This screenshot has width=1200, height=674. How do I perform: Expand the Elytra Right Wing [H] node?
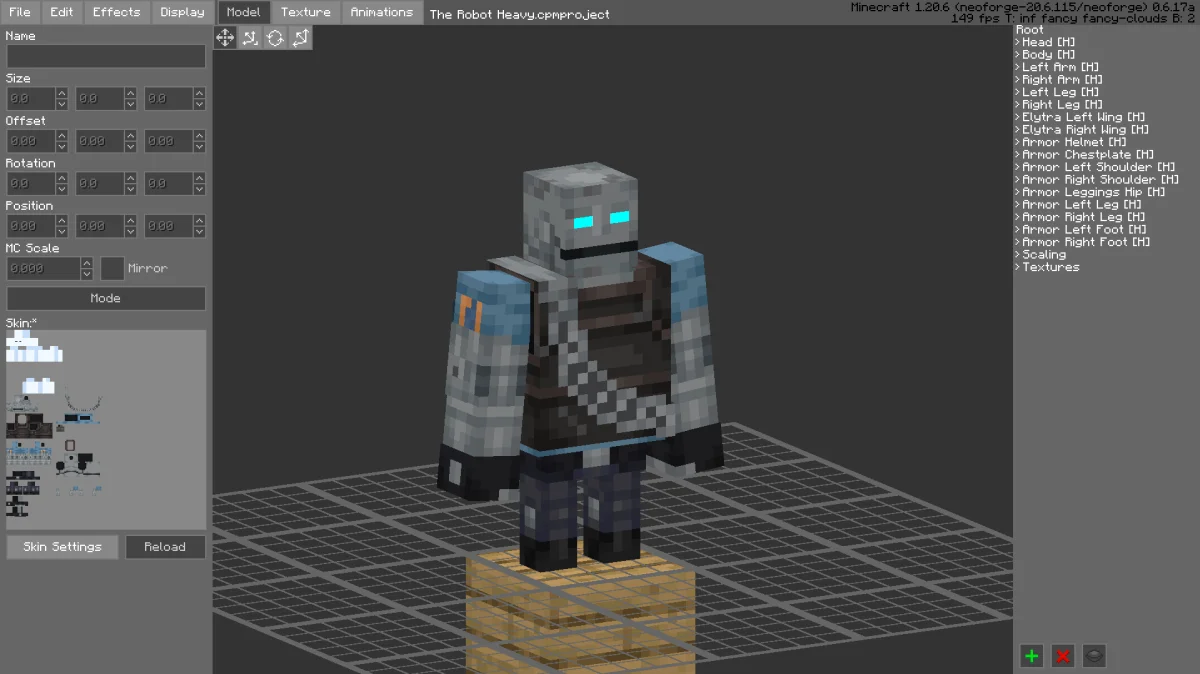pyautogui.click(x=1018, y=130)
